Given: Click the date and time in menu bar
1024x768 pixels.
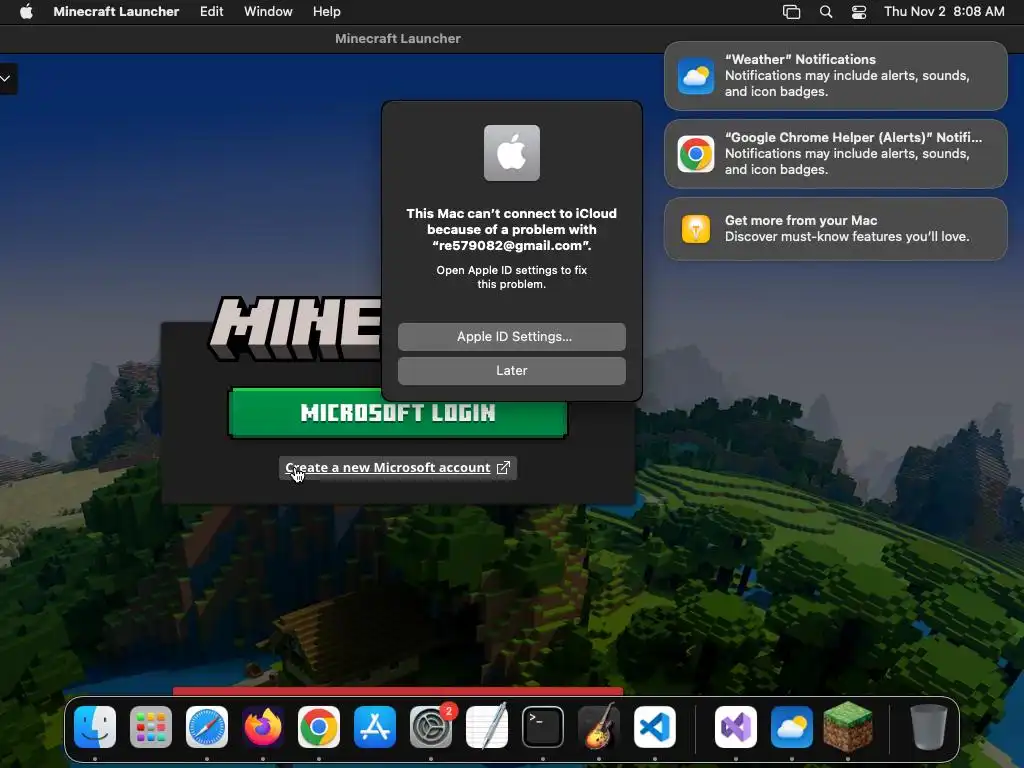Looking at the screenshot, I should coord(944,11).
